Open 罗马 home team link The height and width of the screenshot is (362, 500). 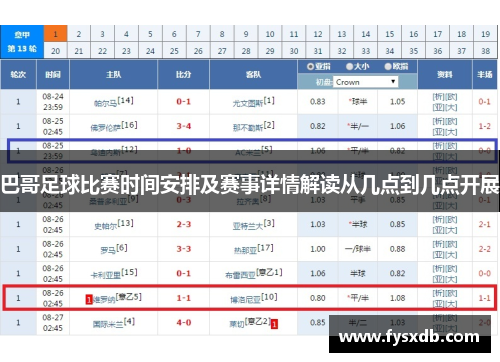click(x=108, y=250)
